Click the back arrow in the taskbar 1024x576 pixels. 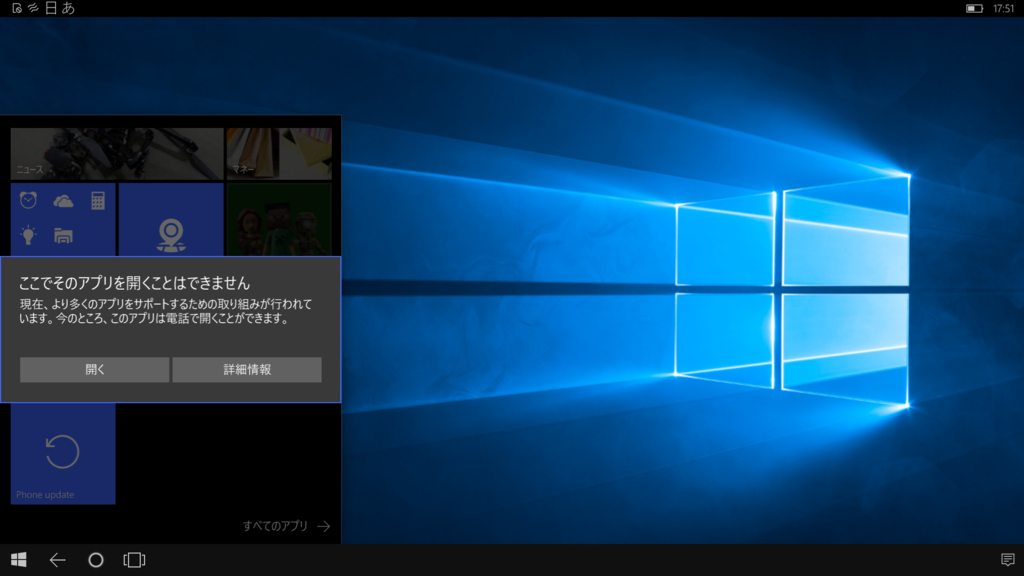[x=57, y=560]
